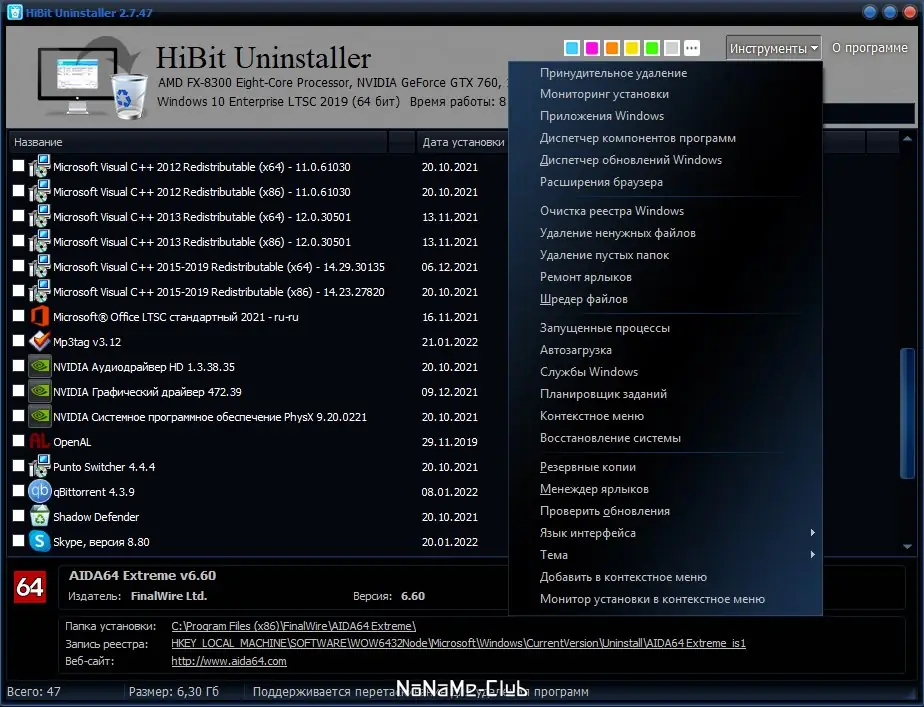The image size is (924, 707).
Task: Click the computer and recycle bin logo
Action: (91, 77)
